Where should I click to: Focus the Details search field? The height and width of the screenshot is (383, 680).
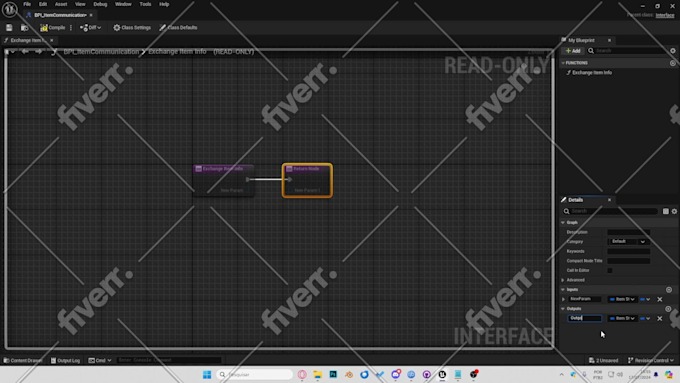tap(611, 211)
